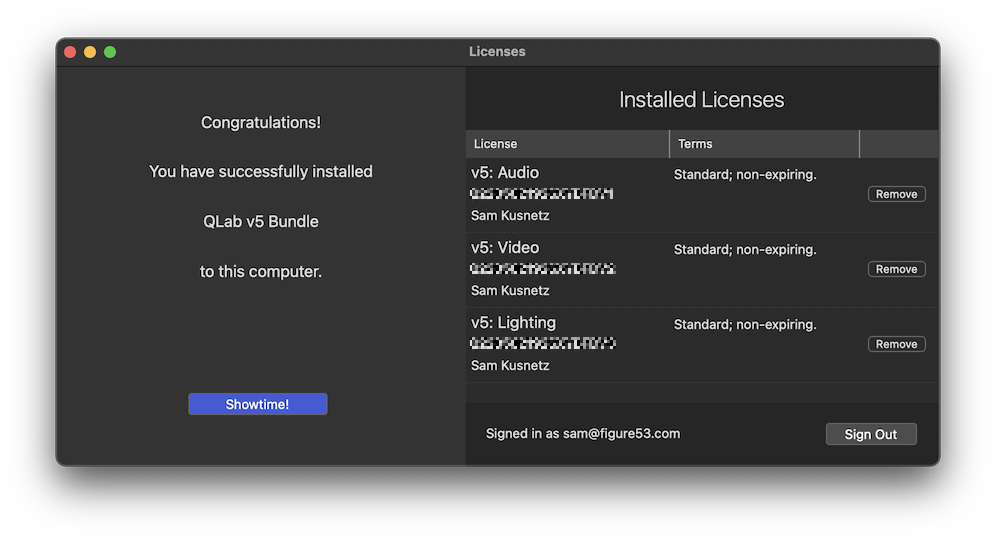The image size is (996, 540).
Task: Remove the v5: Audio license
Action: [x=896, y=194]
